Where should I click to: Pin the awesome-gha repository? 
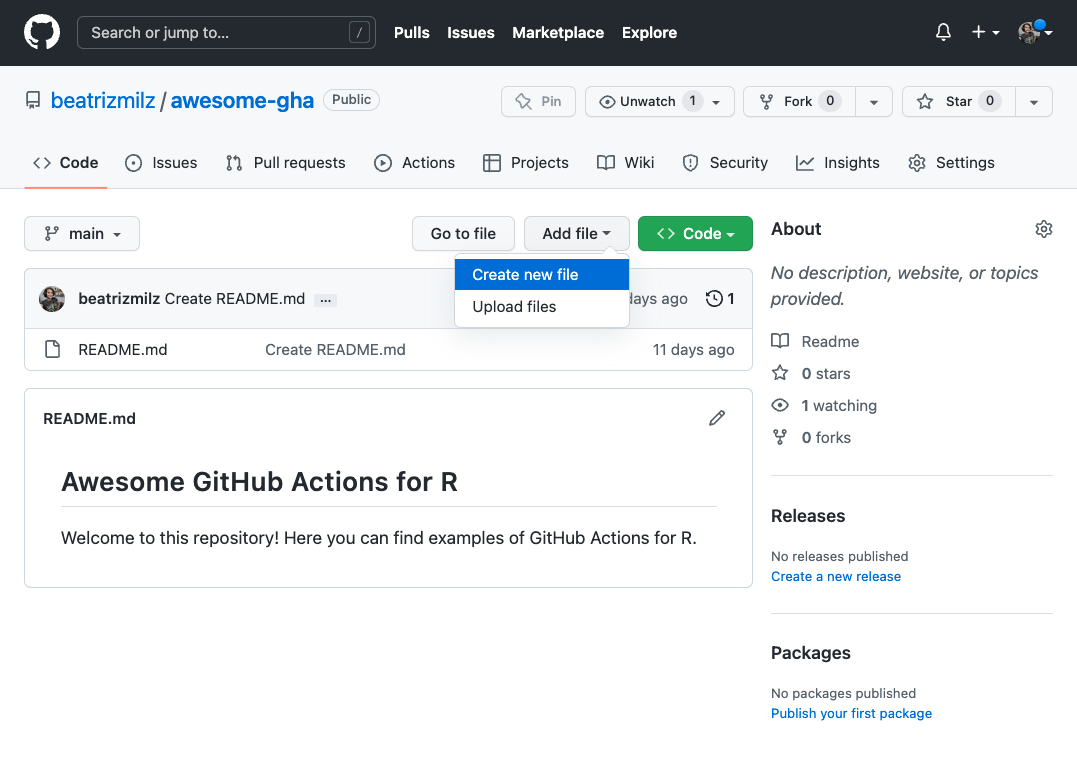(x=538, y=101)
